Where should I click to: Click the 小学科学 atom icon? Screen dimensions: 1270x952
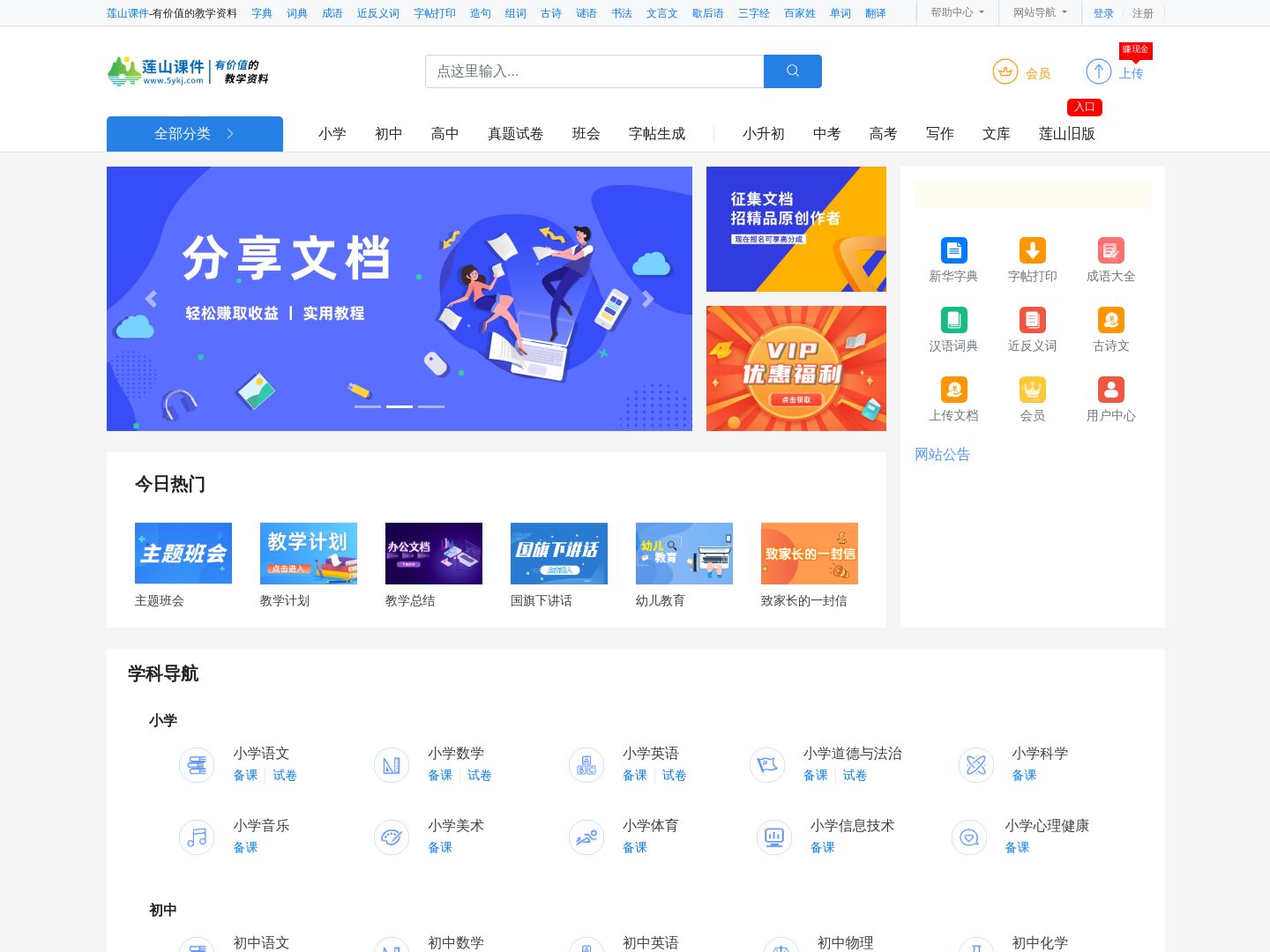click(976, 765)
